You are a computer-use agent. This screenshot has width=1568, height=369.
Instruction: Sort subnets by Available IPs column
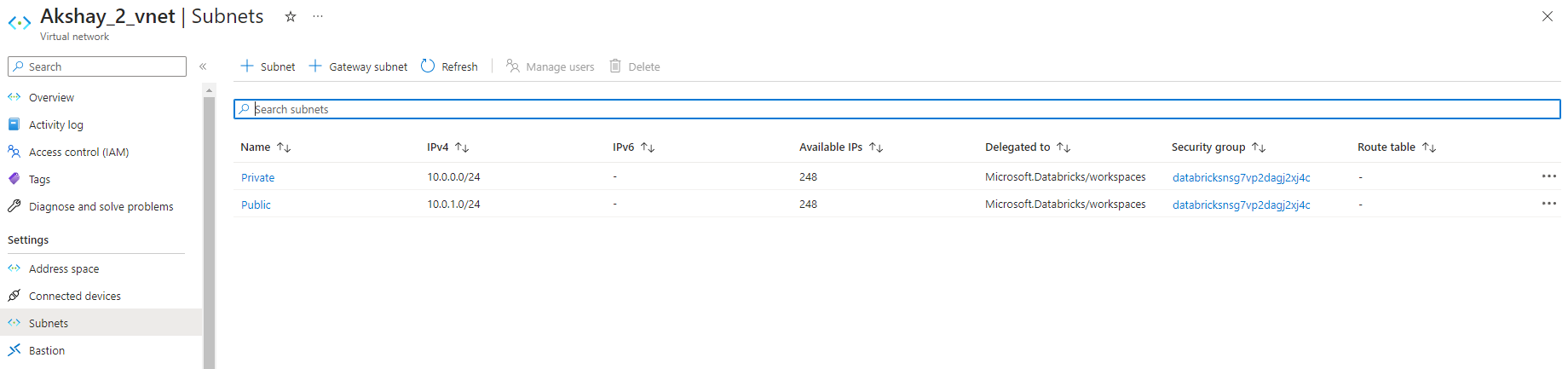[x=876, y=147]
